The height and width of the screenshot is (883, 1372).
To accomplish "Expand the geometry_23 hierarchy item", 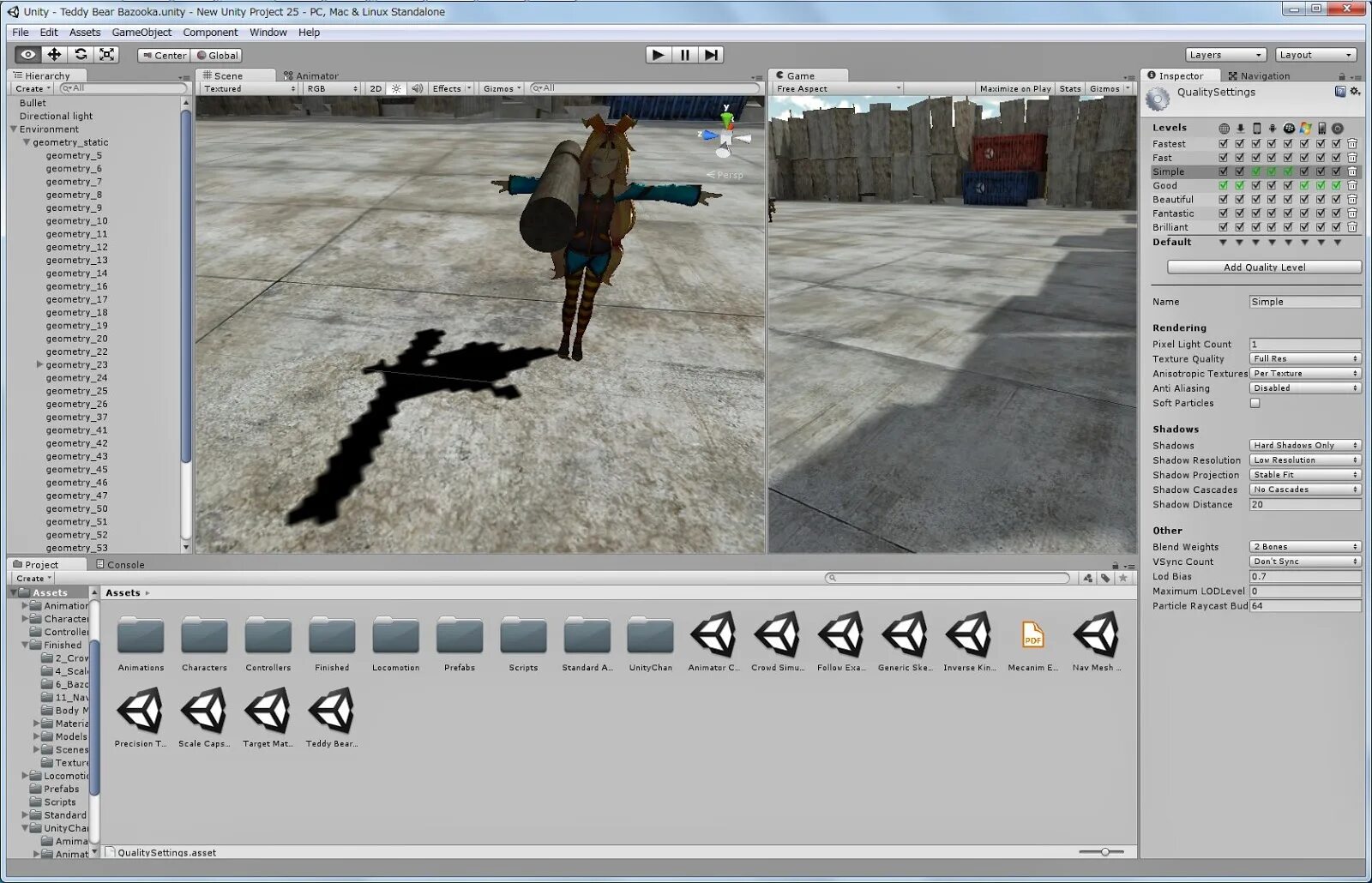I will pos(39,365).
